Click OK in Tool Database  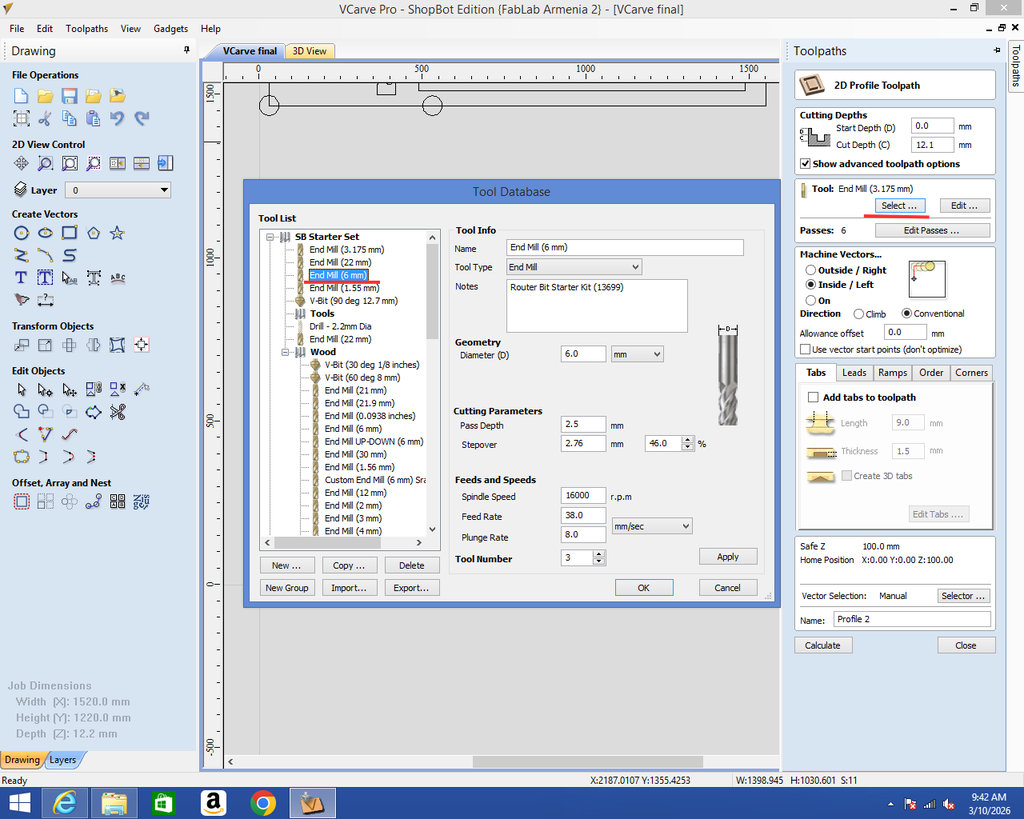point(643,588)
